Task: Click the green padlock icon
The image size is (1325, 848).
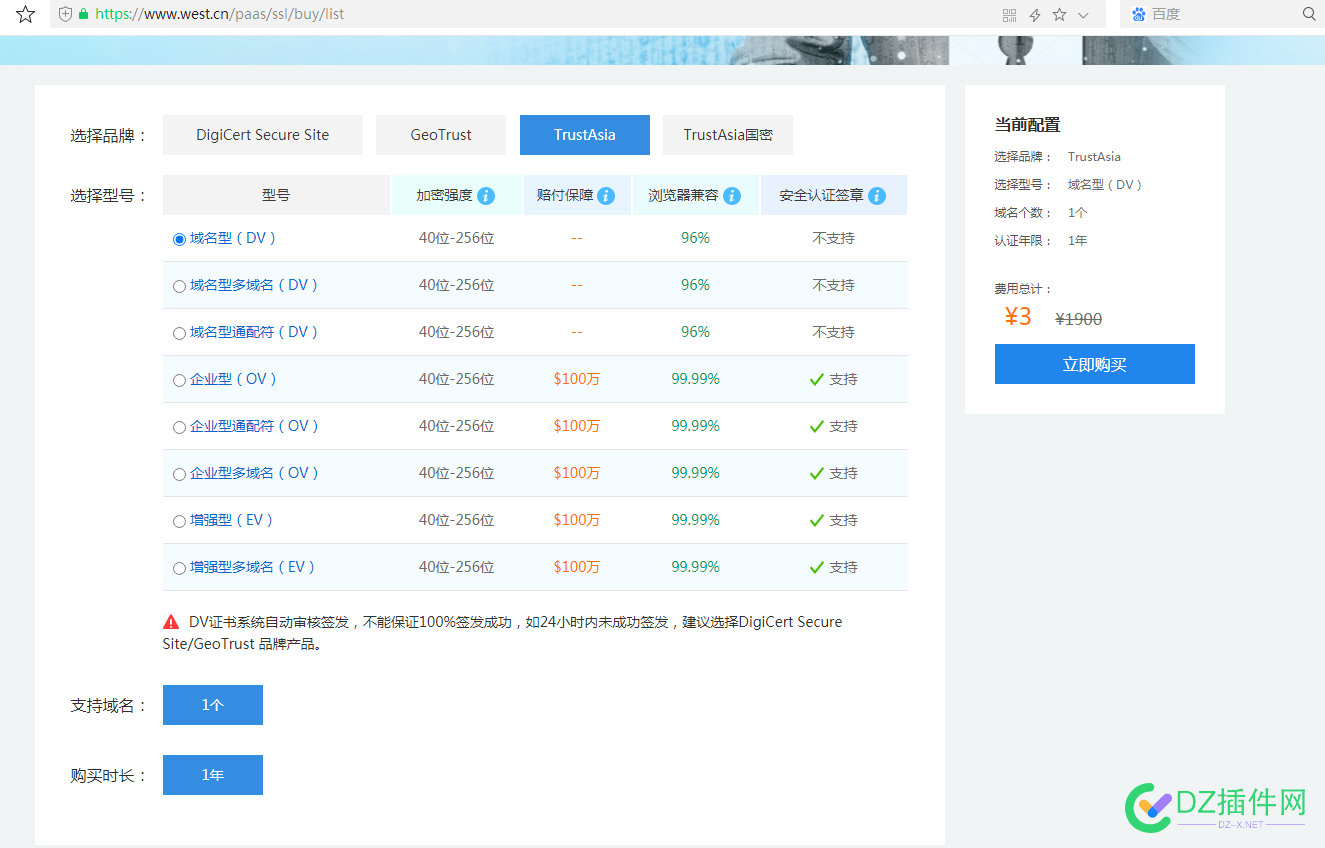Action: coord(83,14)
